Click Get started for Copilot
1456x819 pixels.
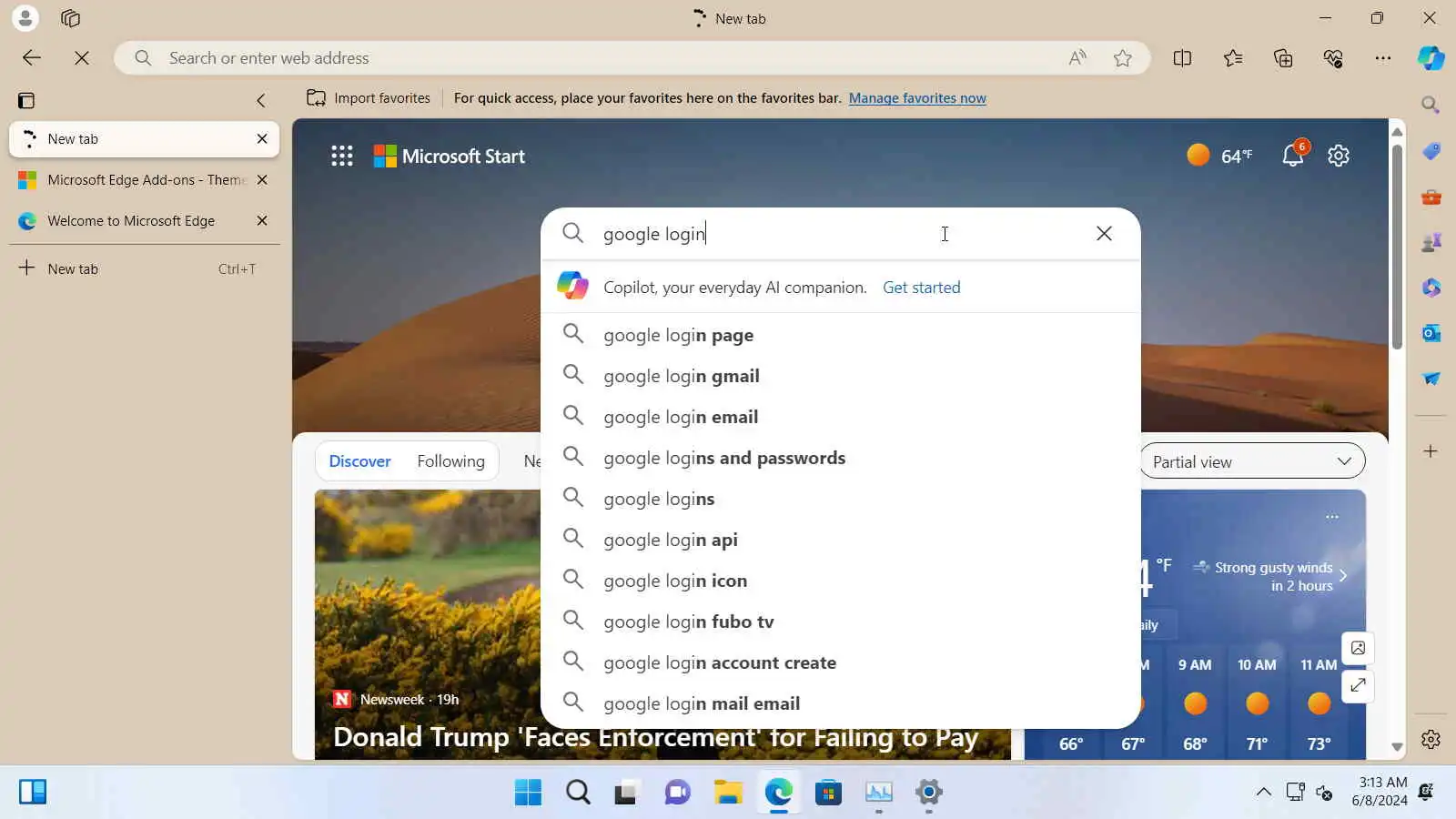click(921, 288)
